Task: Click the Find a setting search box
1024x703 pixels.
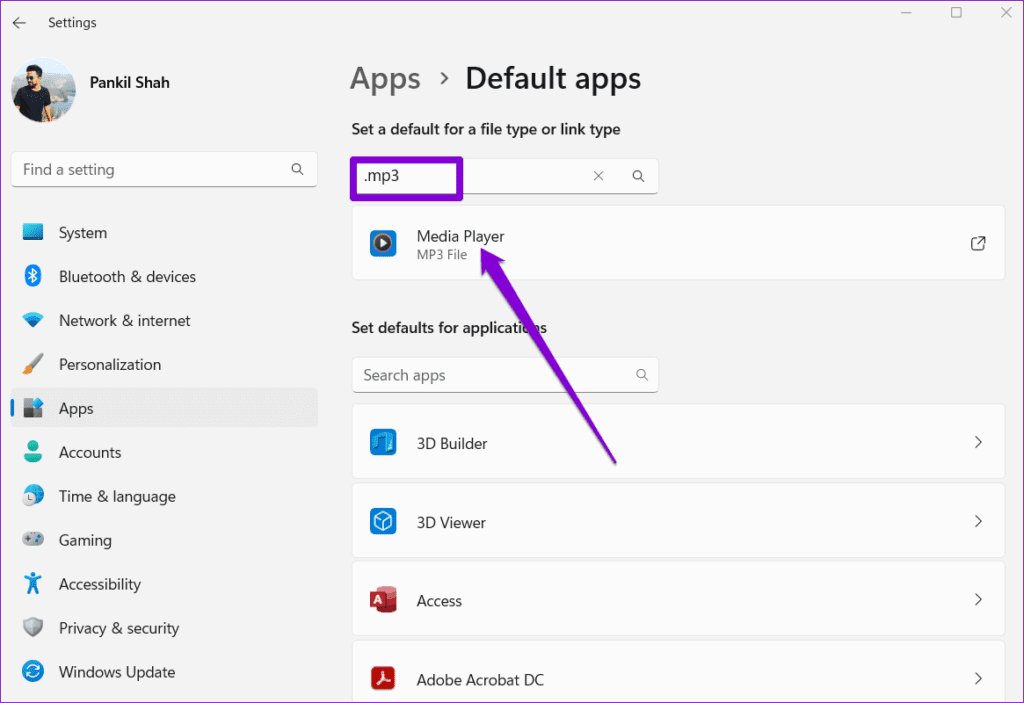Action: [150, 170]
